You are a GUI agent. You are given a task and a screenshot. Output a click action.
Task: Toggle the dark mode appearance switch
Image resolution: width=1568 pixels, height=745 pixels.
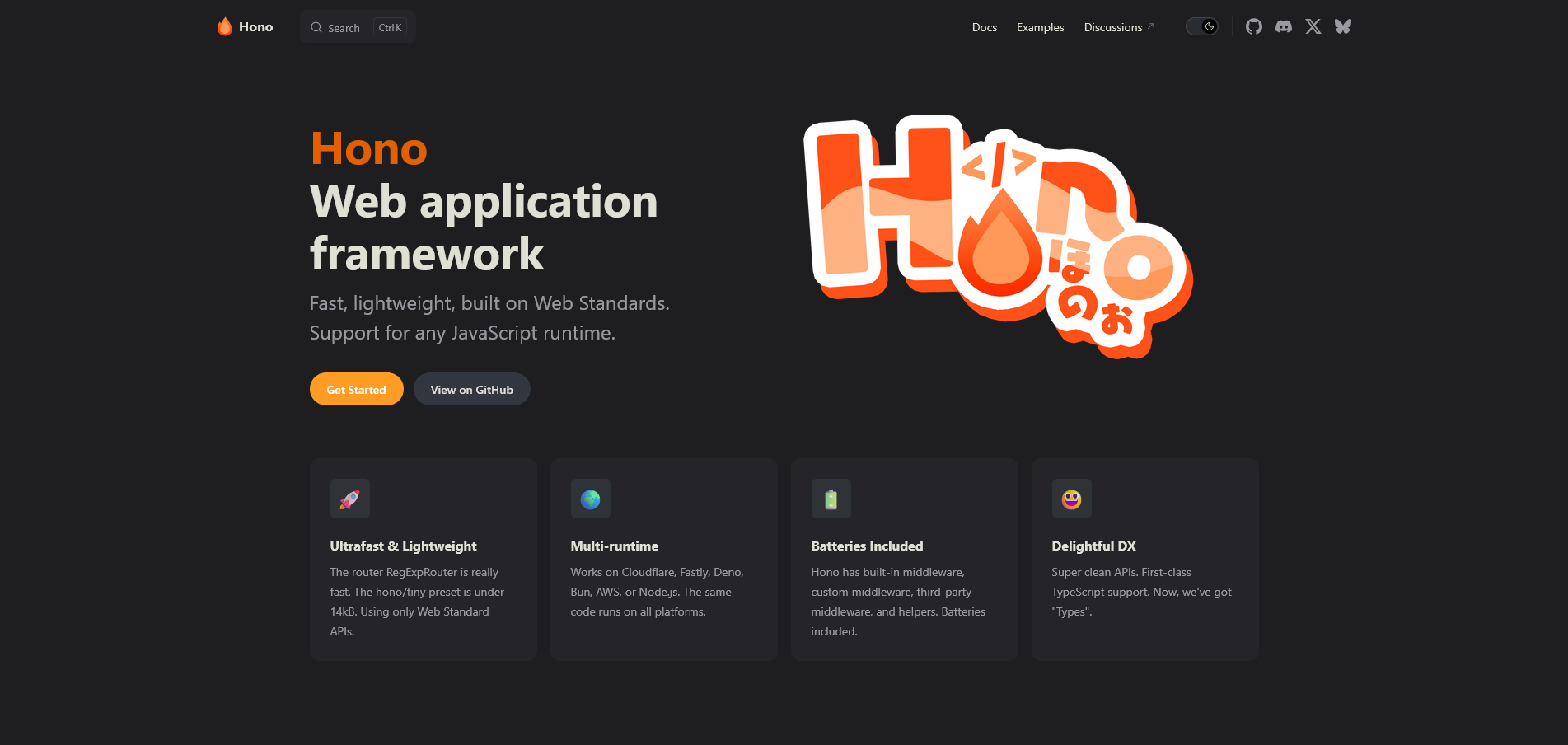coord(1201,27)
